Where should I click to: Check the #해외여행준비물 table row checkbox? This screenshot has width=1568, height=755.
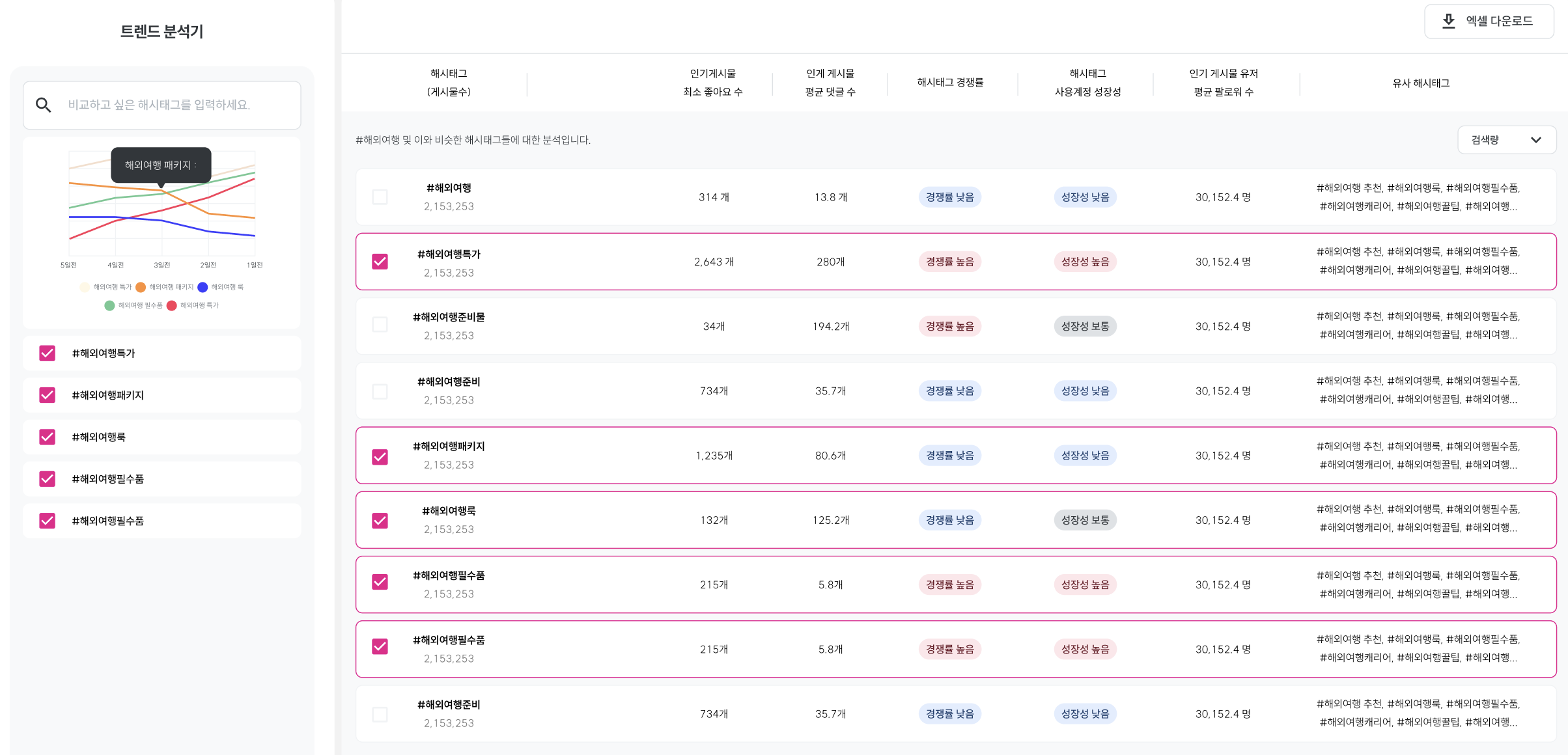(x=380, y=325)
